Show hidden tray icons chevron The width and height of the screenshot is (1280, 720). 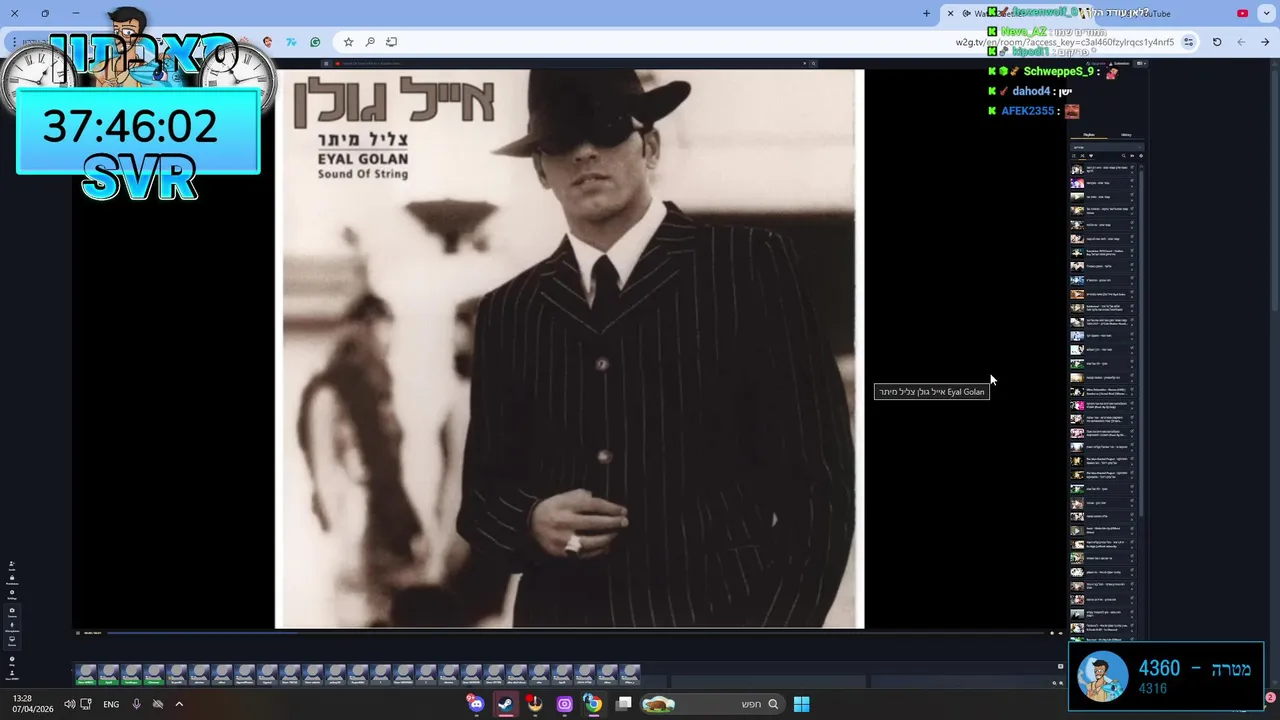coord(179,704)
